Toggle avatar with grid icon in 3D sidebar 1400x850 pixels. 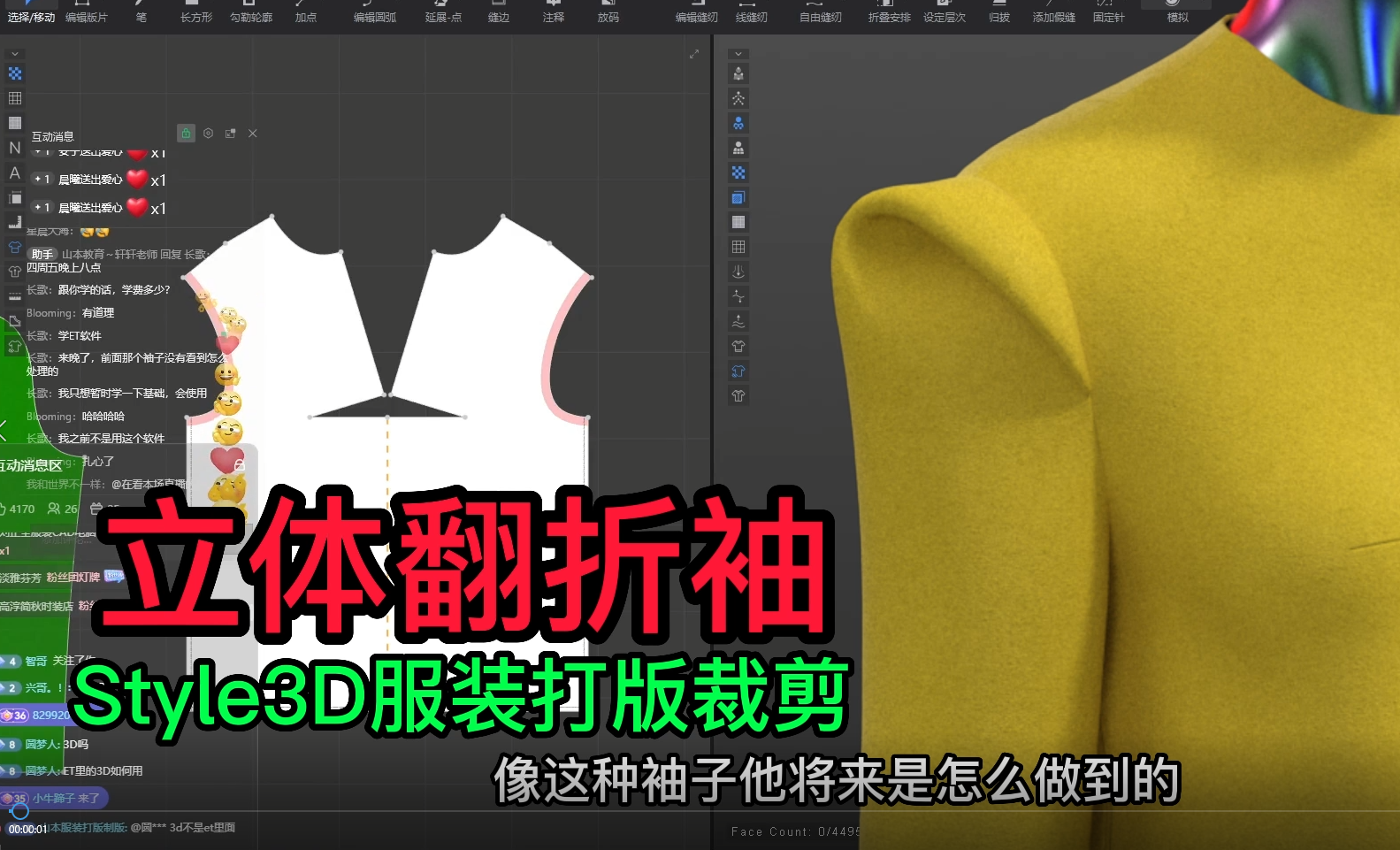coord(738,148)
